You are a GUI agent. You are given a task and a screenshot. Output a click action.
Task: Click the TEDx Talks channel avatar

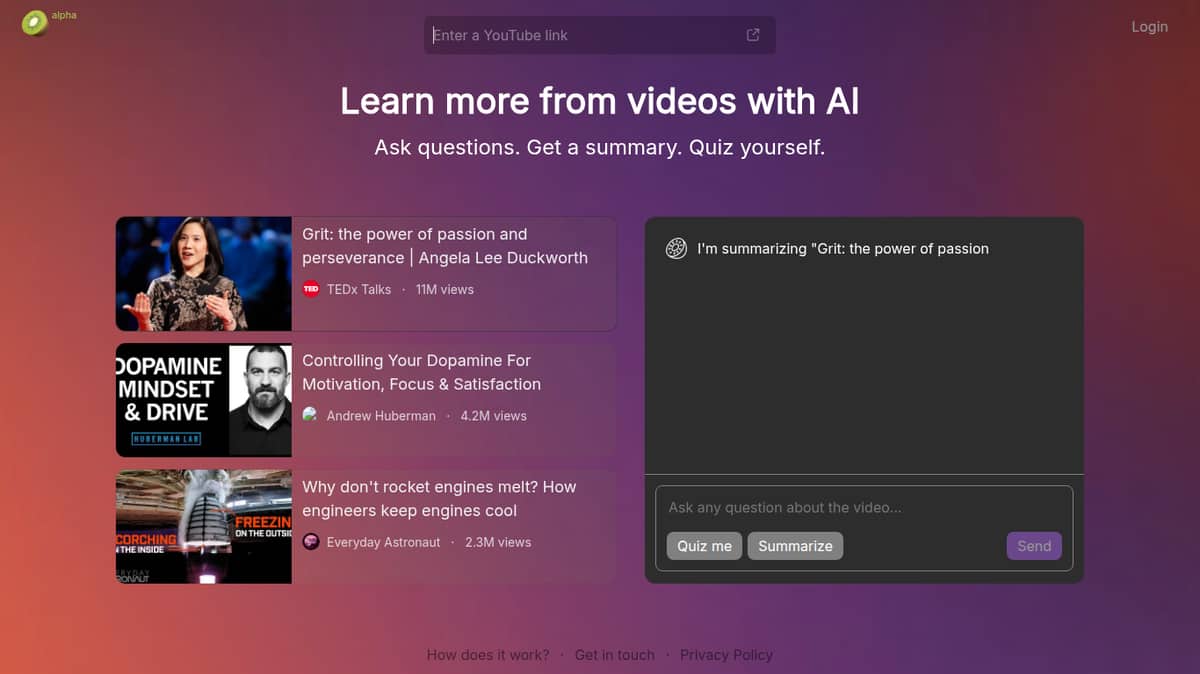coord(311,289)
